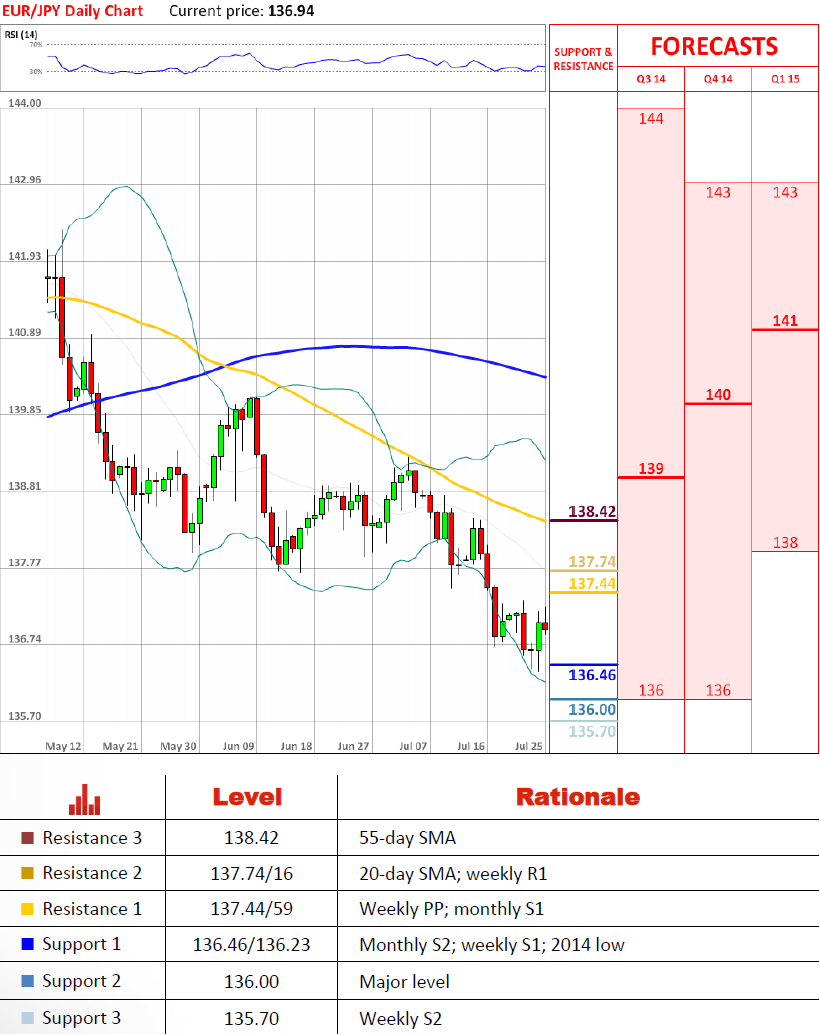Screen dimensions: 820x1035
Task: Click the May 12 date axis label
Action: (63, 746)
